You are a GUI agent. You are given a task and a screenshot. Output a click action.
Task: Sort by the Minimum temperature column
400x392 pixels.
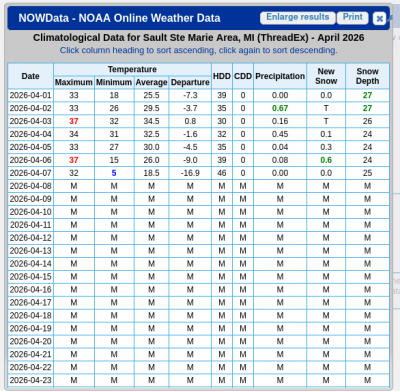point(114,82)
